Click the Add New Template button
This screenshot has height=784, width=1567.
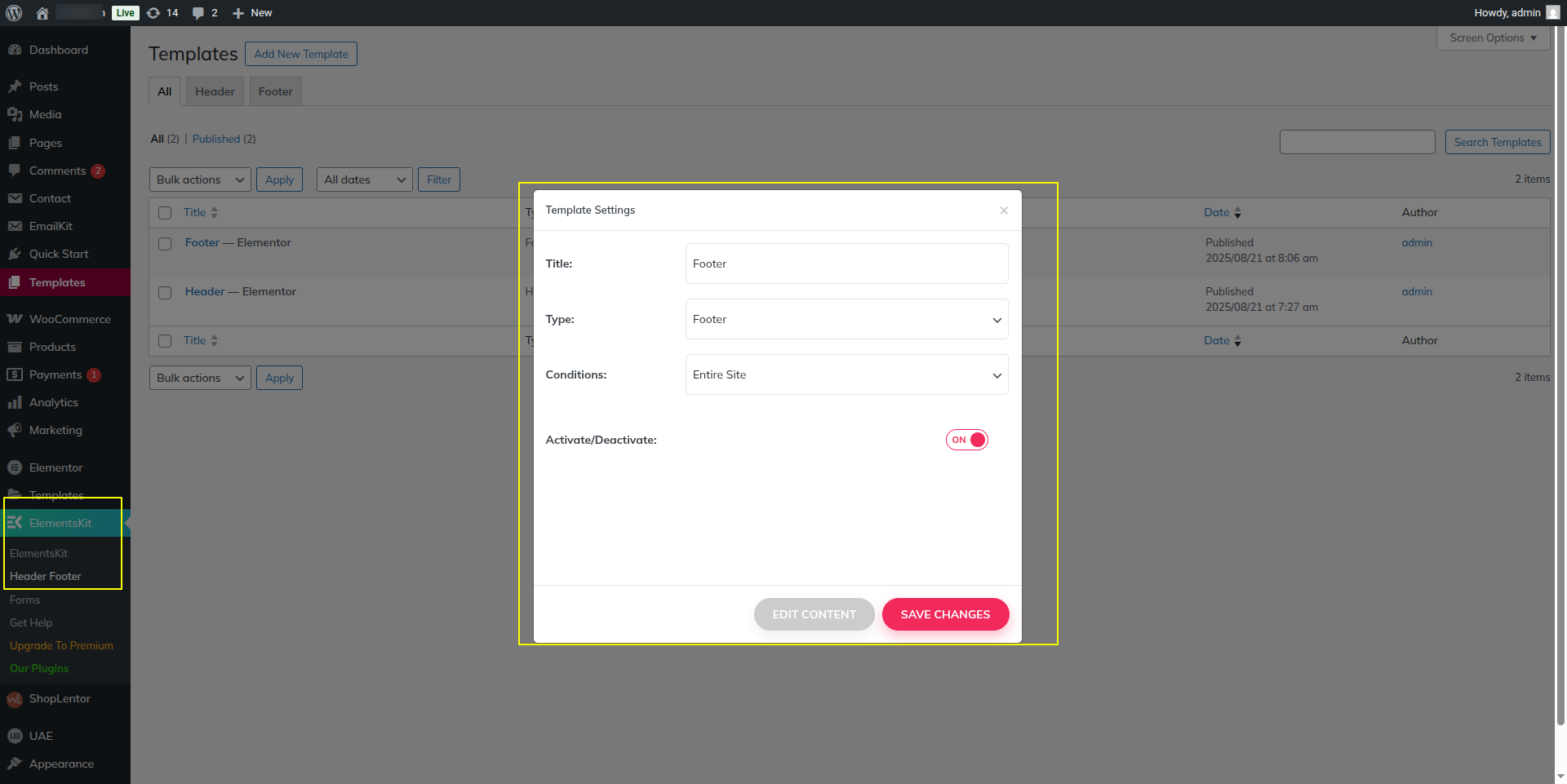301,54
